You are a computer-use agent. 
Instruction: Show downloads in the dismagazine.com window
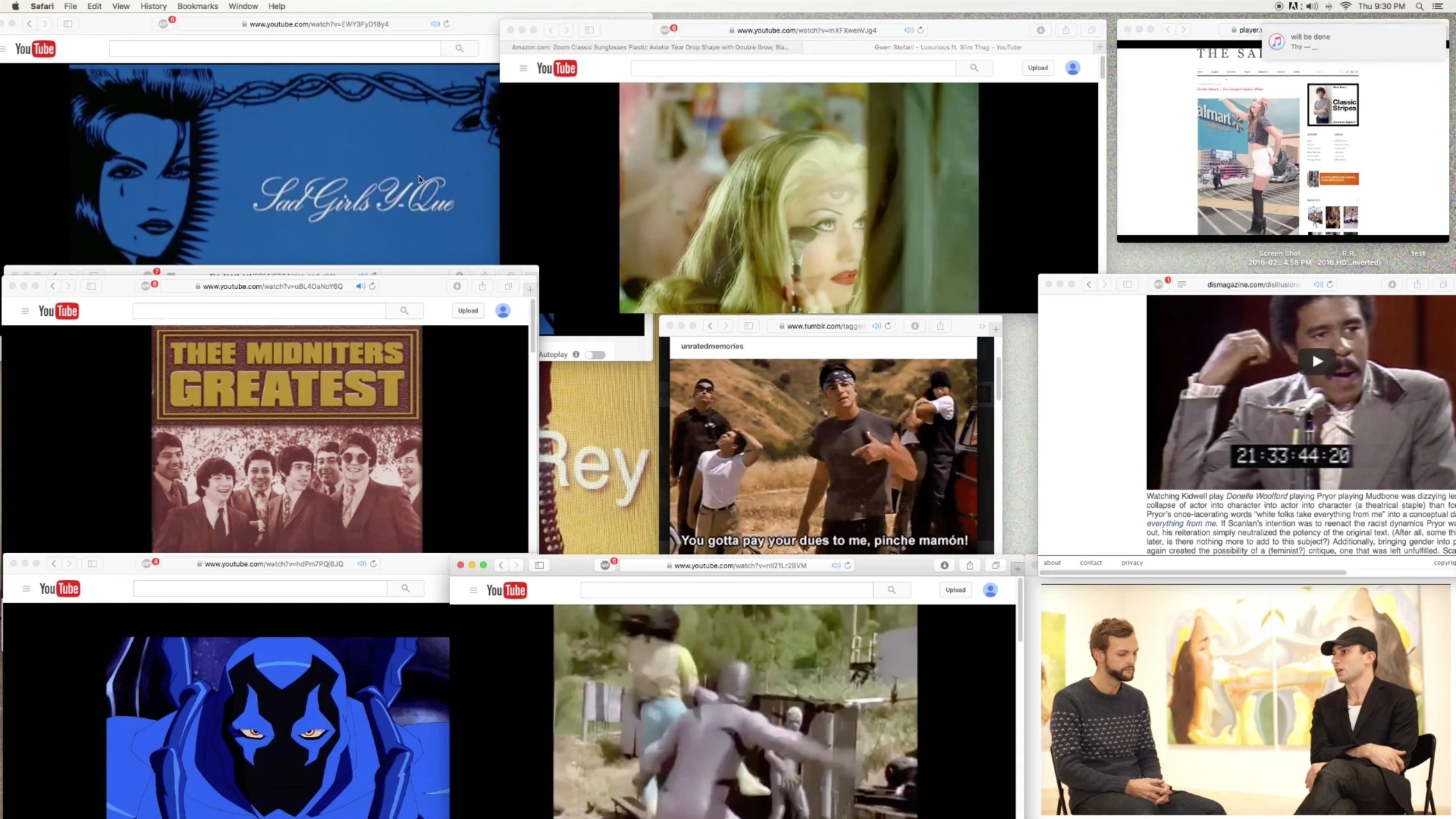(x=1392, y=284)
